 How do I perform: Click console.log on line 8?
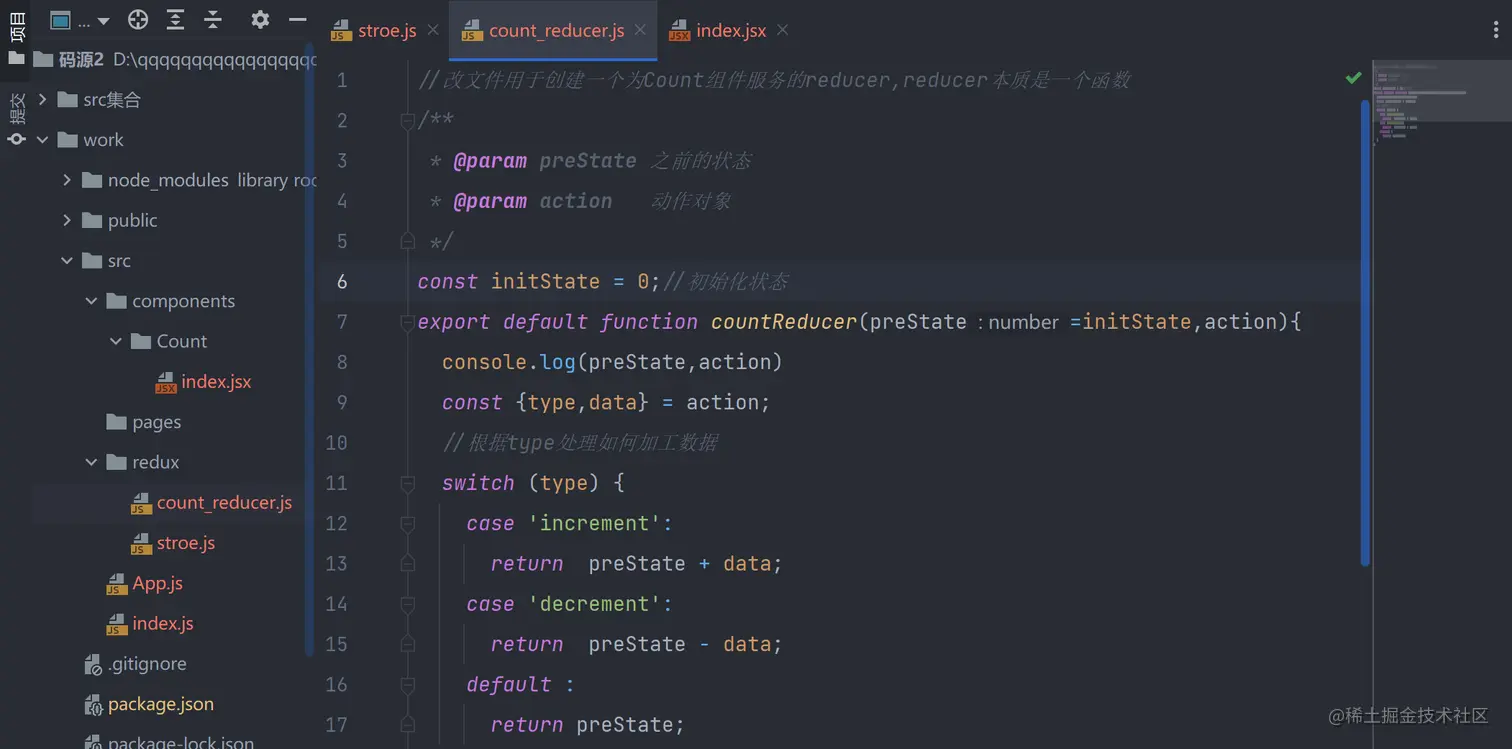click(509, 362)
